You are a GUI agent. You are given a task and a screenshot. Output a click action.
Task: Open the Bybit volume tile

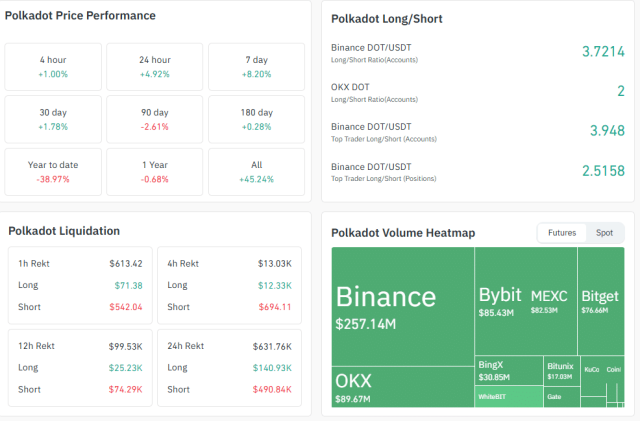[500, 302]
